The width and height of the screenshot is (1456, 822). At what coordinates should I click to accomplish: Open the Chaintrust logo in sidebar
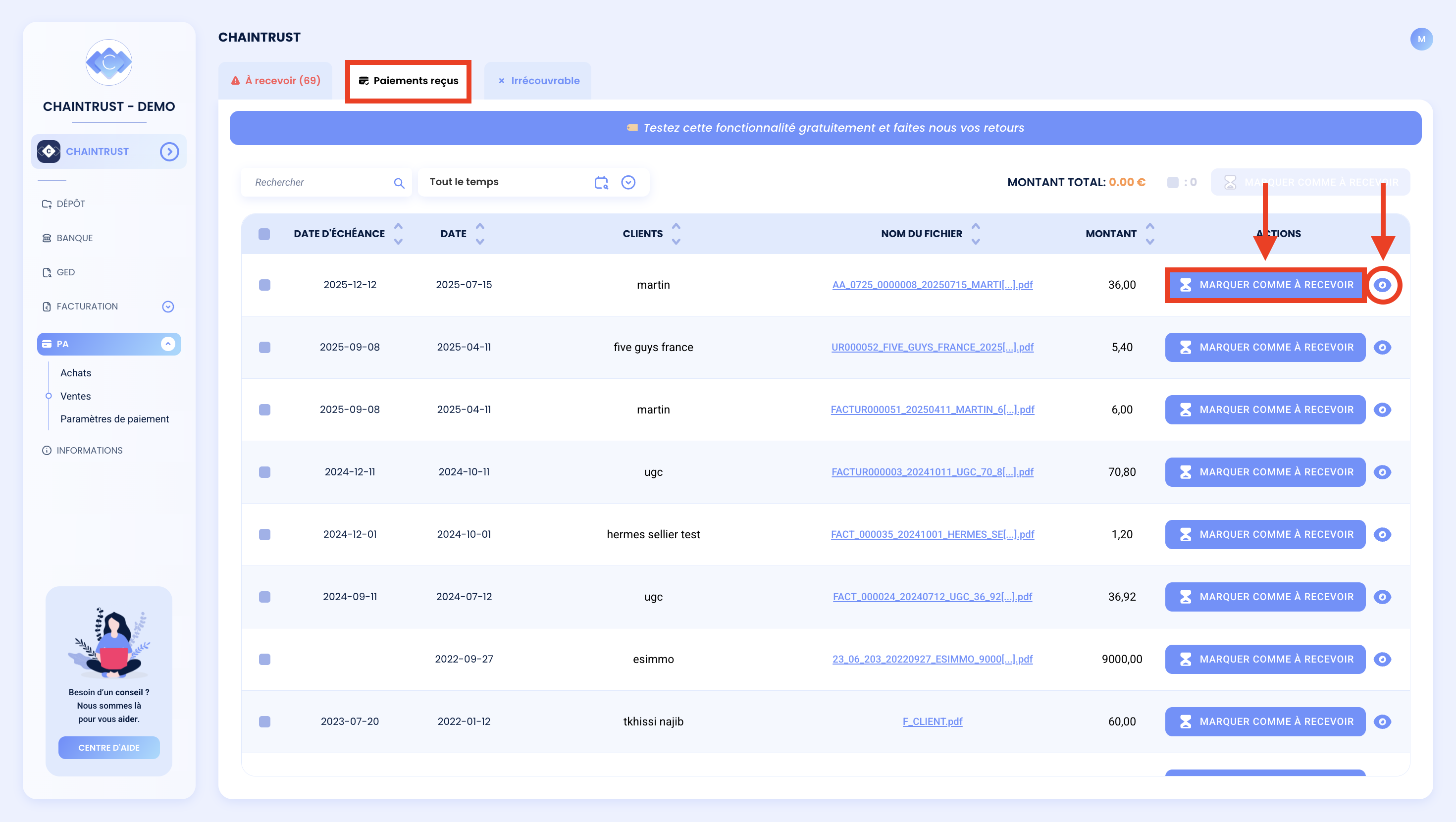point(108,62)
